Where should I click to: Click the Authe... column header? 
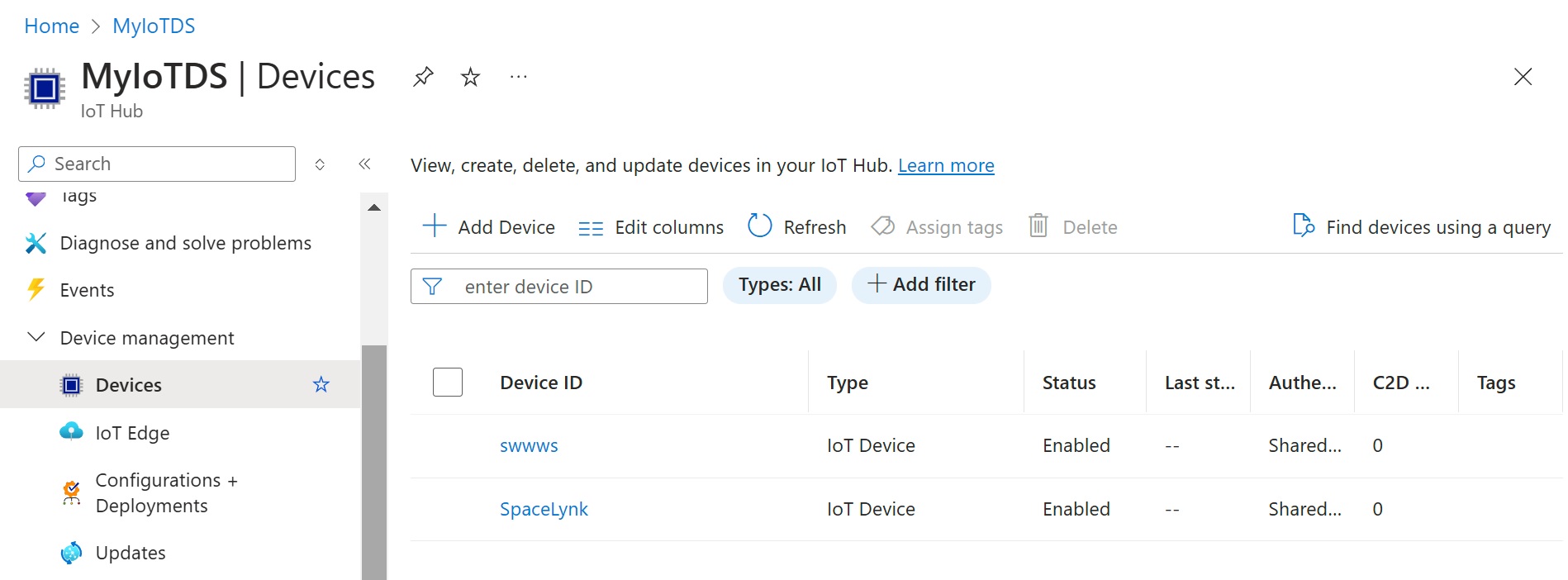pyautogui.click(x=1303, y=383)
